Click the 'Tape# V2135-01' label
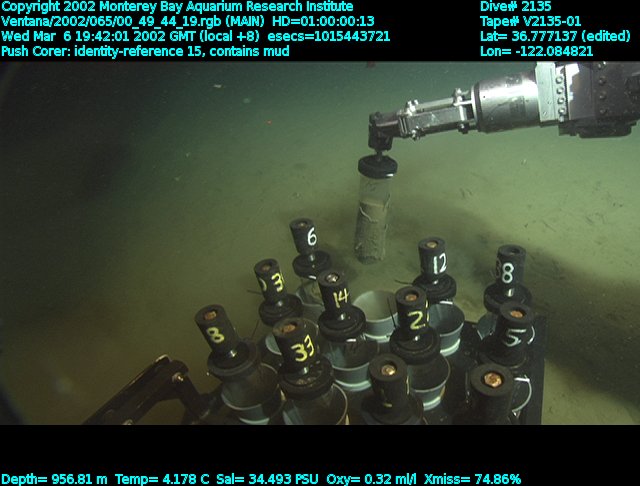The width and height of the screenshot is (640, 486). (530, 21)
